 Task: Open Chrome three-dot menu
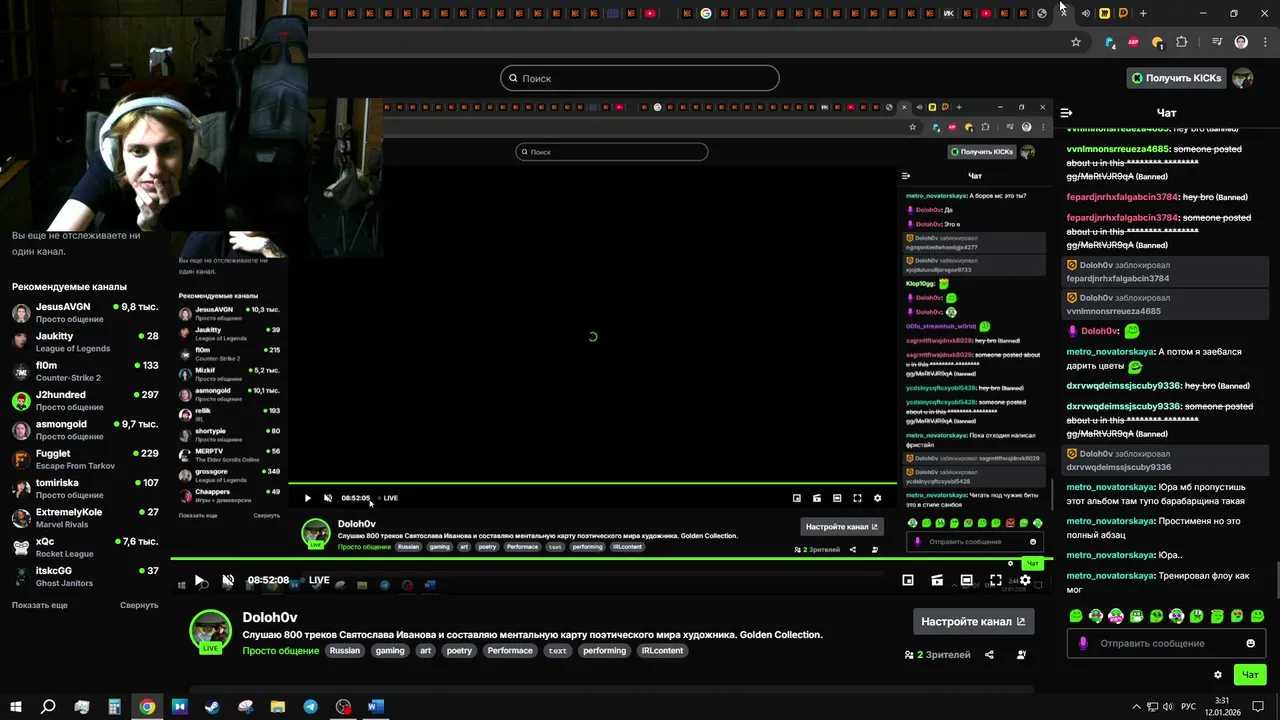click(1263, 42)
